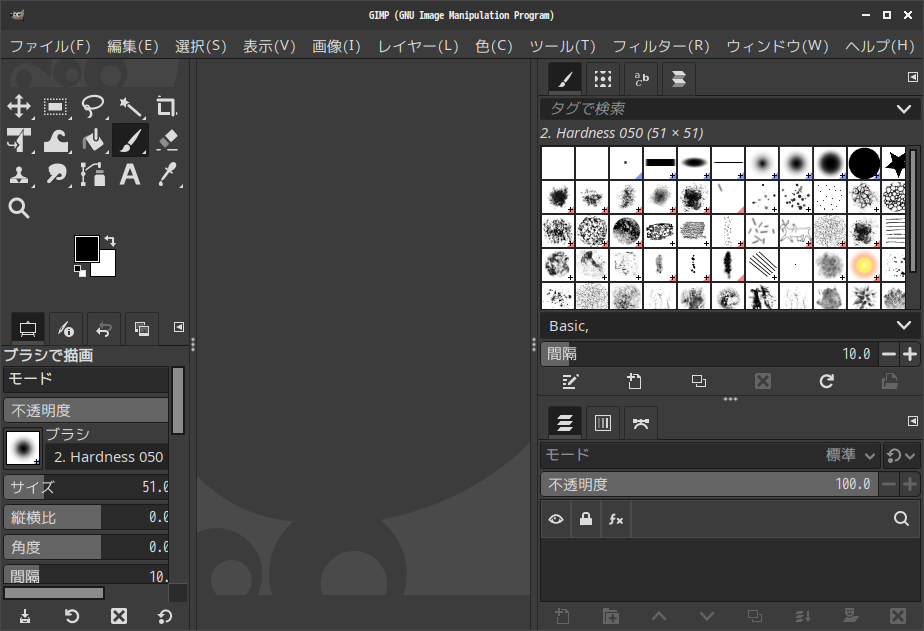Select the Free Select lasso tool
This screenshot has height=631, width=924.
click(93, 107)
